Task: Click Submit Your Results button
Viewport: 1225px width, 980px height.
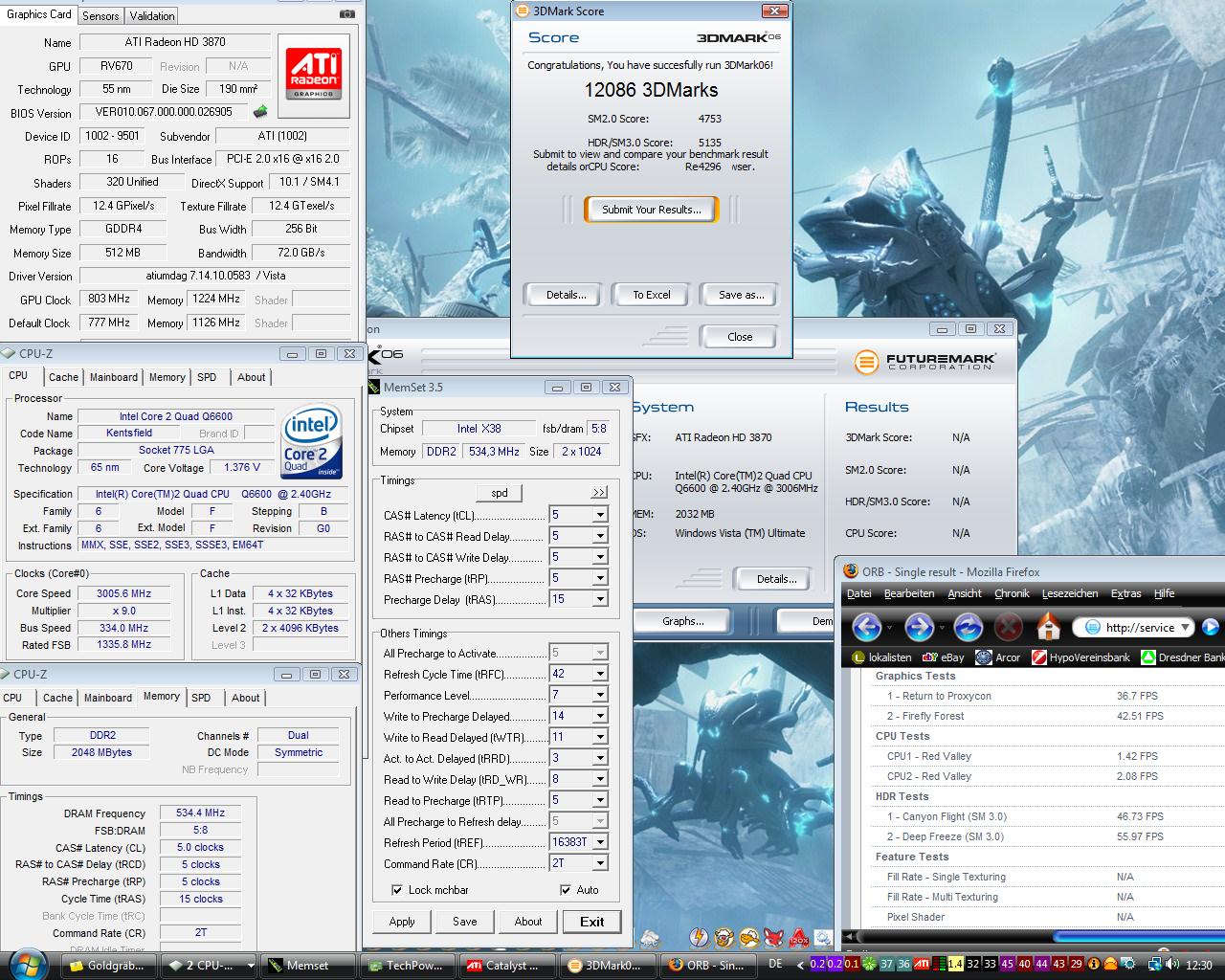Action: 651,210
